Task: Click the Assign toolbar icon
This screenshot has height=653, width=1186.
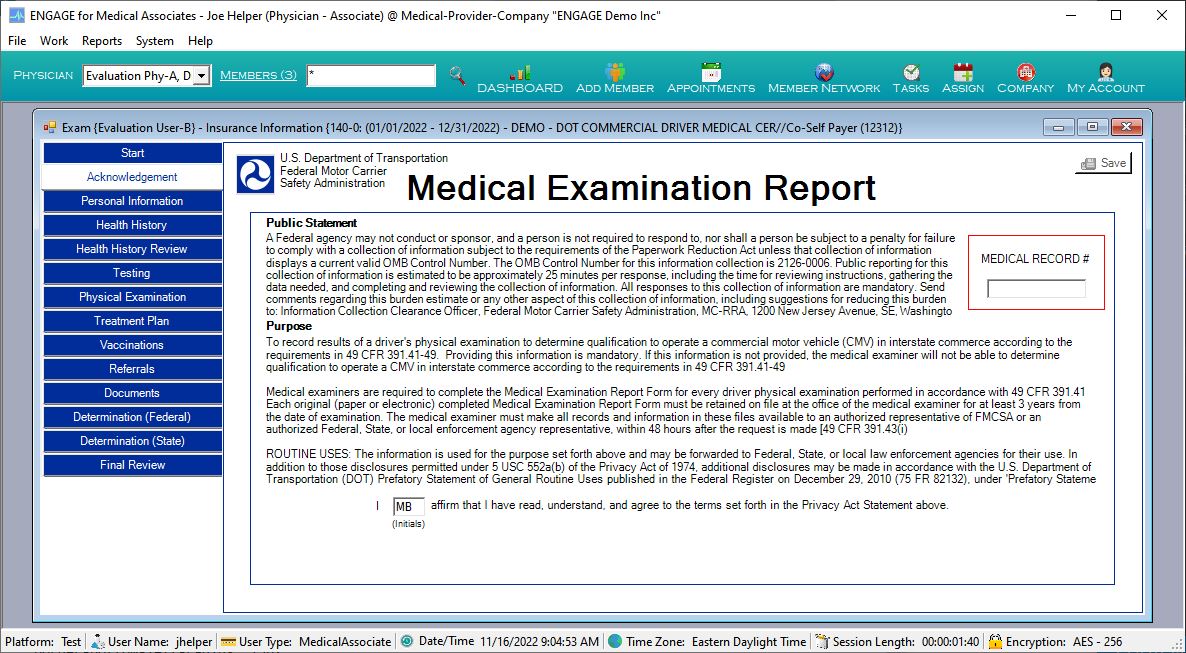Action: (962, 78)
